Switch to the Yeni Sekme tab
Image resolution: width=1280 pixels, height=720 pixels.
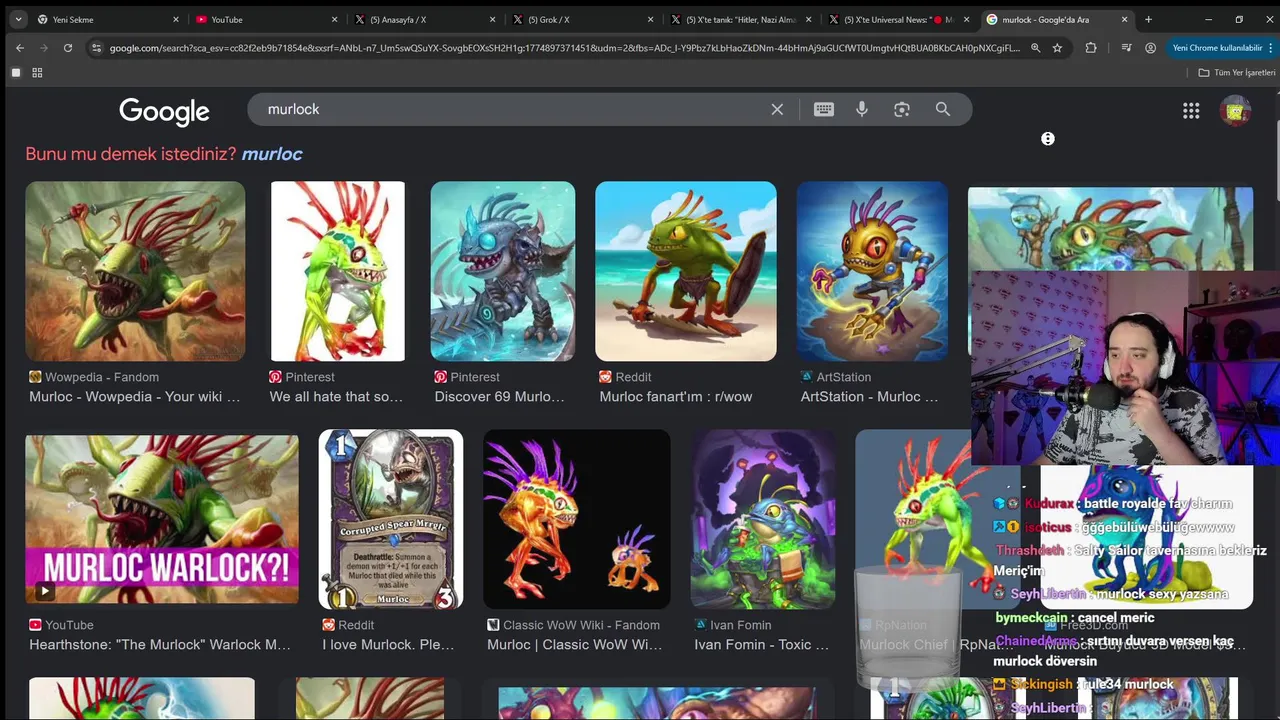108,19
